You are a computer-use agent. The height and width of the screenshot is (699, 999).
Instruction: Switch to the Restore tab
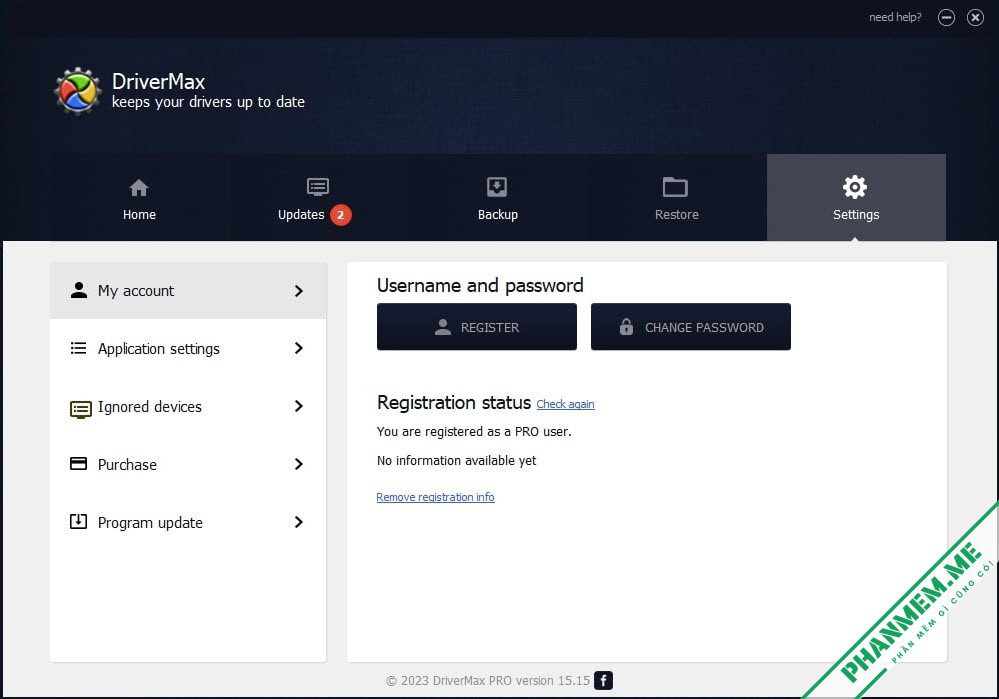(x=676, y=199)
